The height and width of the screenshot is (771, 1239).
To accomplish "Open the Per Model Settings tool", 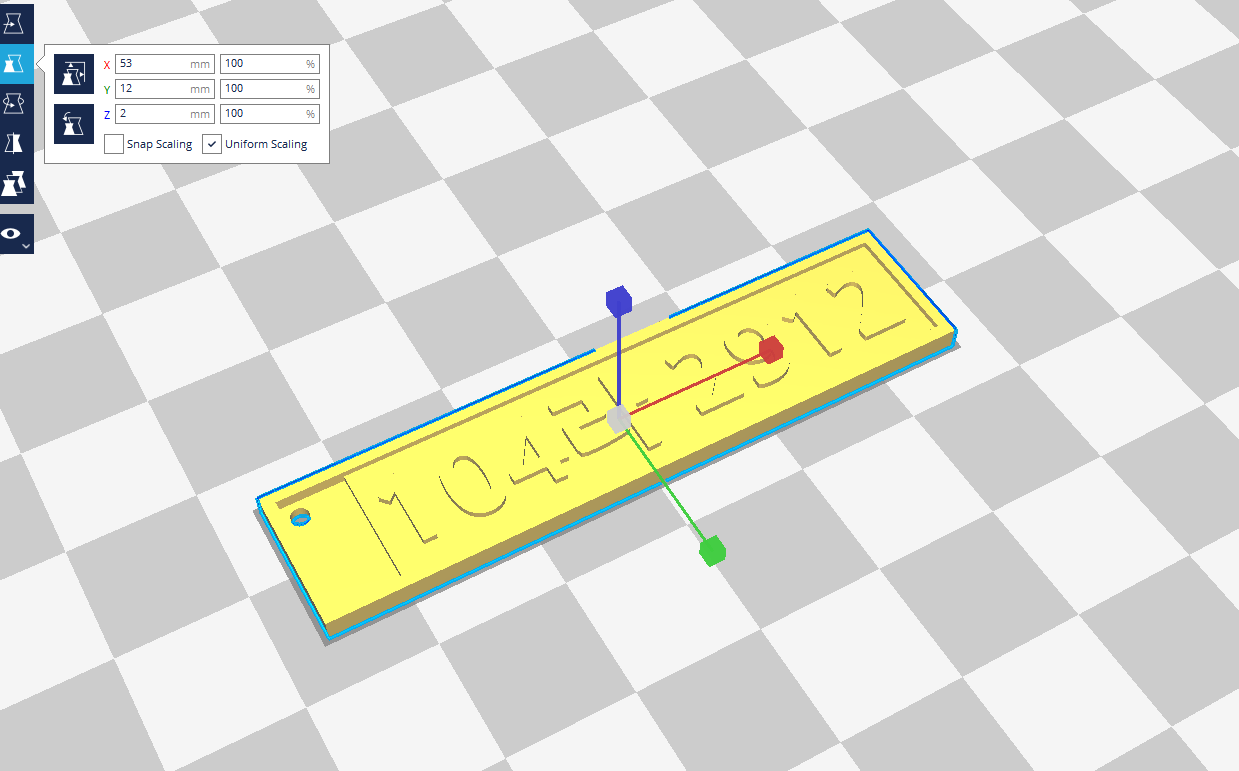I will click(14, 183).
